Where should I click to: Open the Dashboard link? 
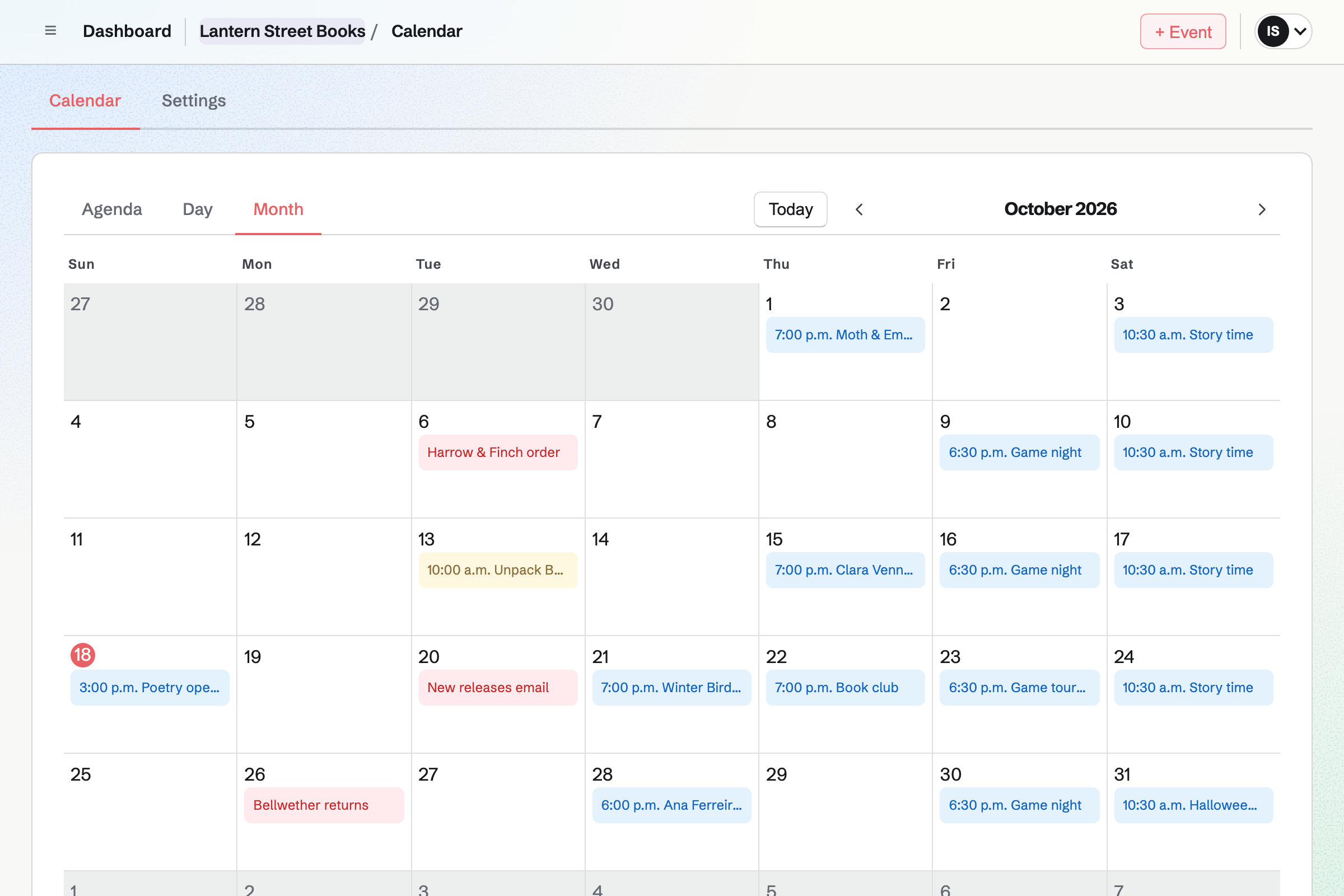[127, 31]
